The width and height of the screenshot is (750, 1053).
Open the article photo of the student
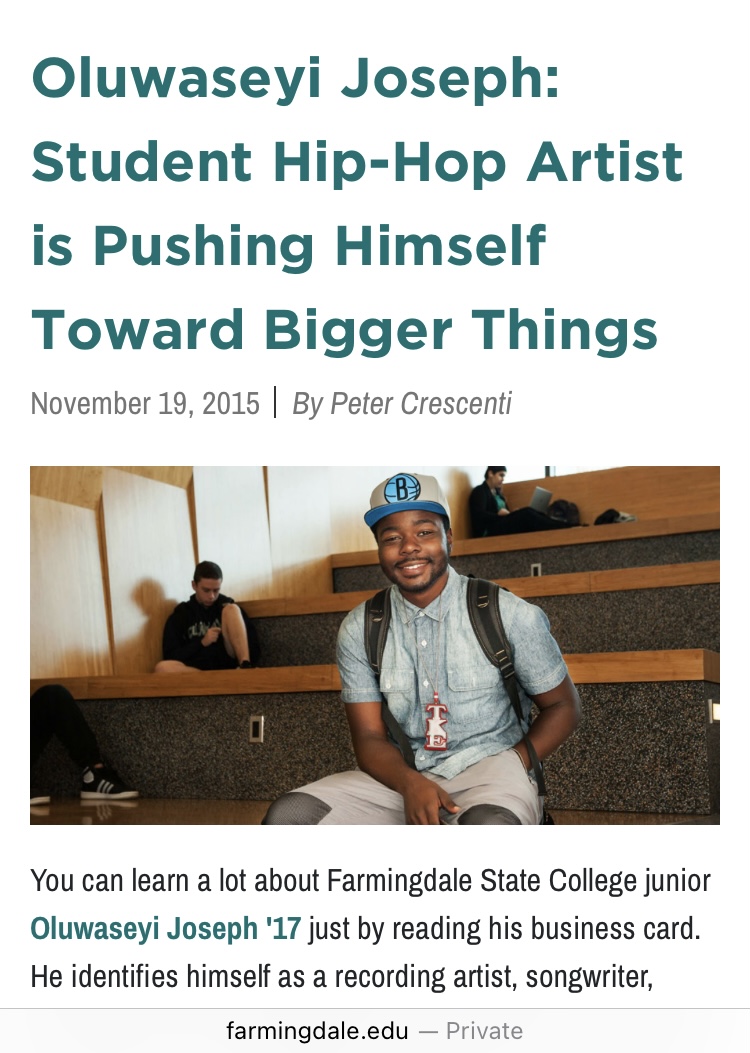point(374,644)
